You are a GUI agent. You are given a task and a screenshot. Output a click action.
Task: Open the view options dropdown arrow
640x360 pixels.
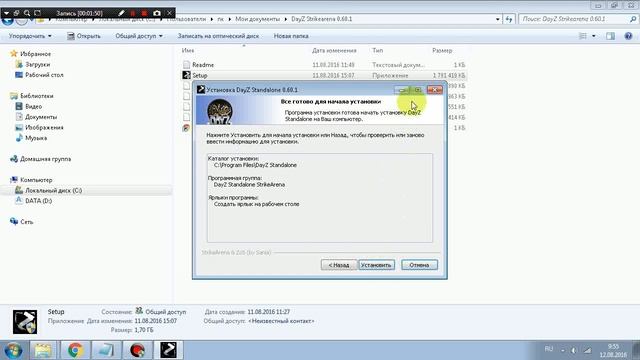pos(593,36)
